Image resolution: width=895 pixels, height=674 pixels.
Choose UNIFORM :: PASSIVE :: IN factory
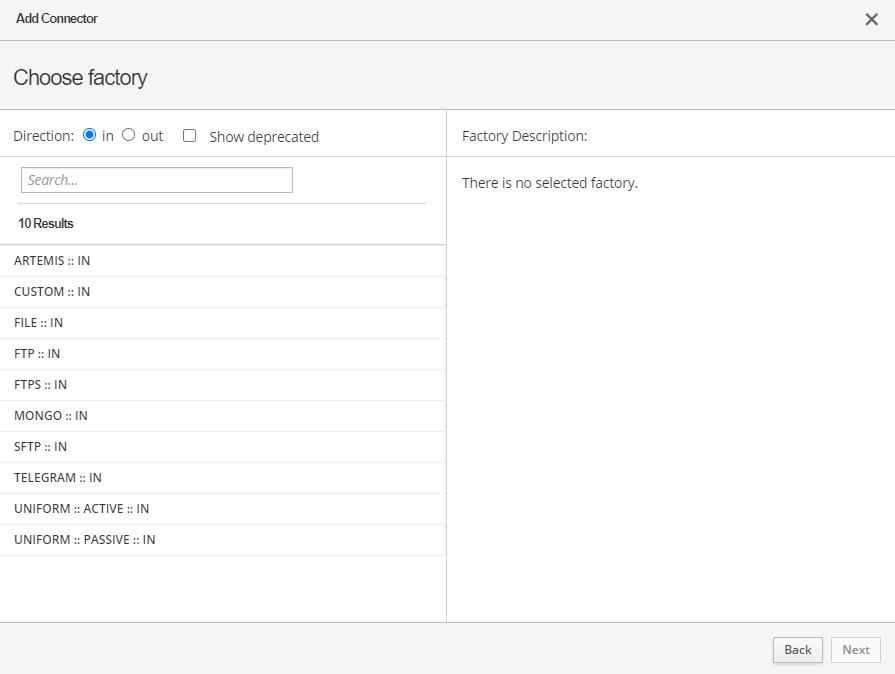[x=85, y=540]
